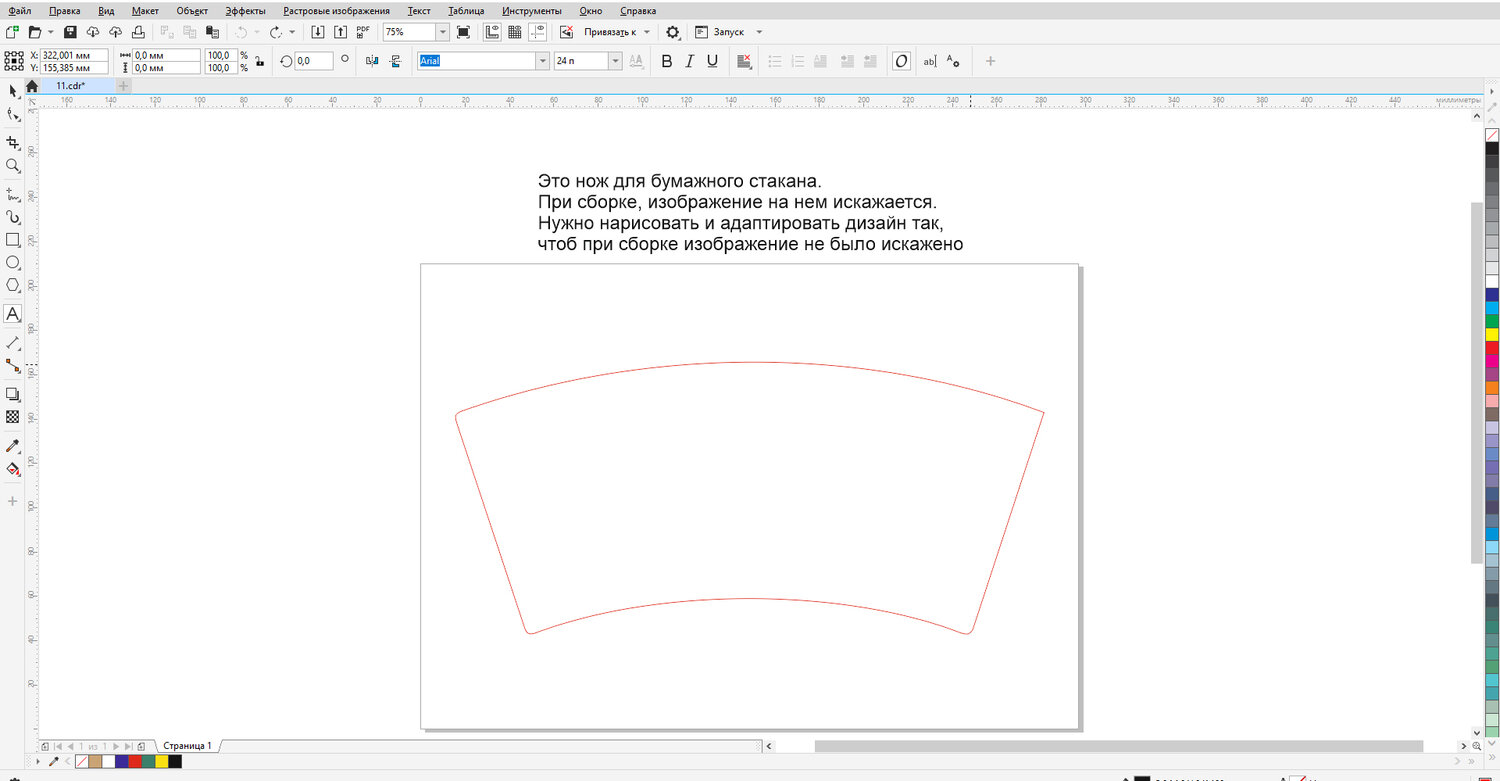The width and height of the screenshot is (1500, 781).
Task: Save the document with floppy icon
Action: coord(70,32)
